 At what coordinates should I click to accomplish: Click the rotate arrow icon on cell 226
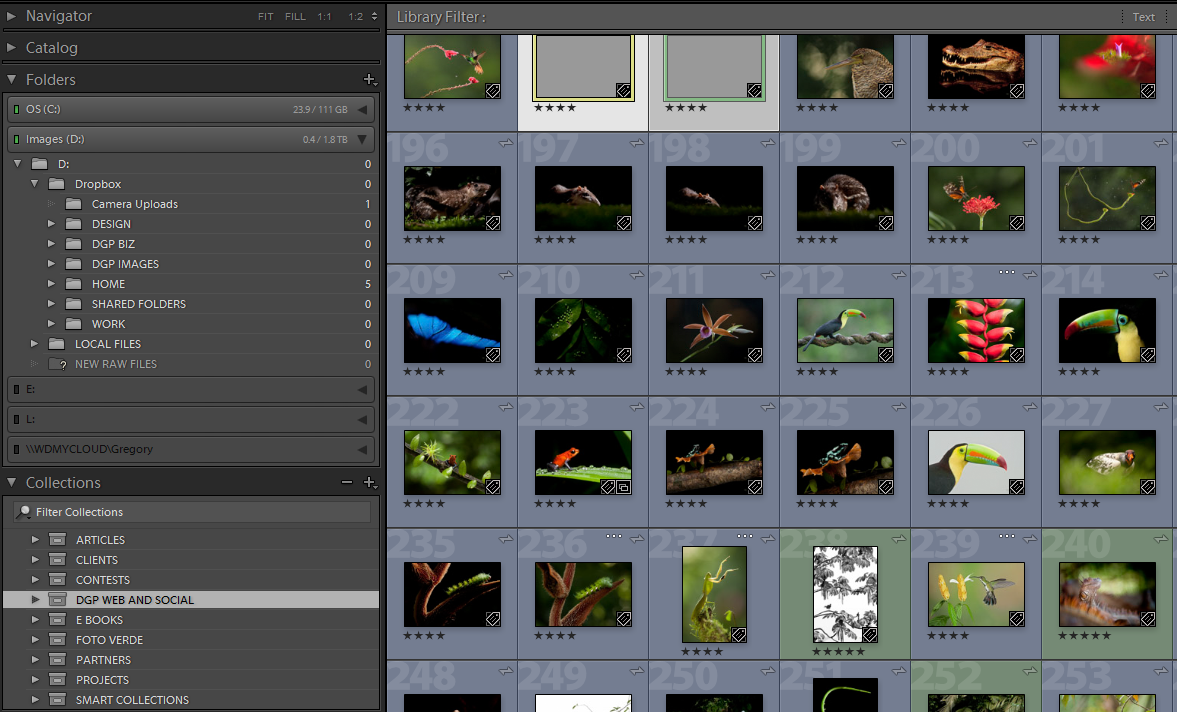click(x=1029, y=407)
